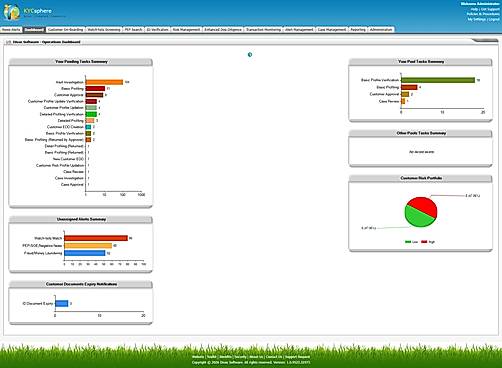
Task: Click the 'Case Review' label in pending tasks
Action: click(73, 172)
